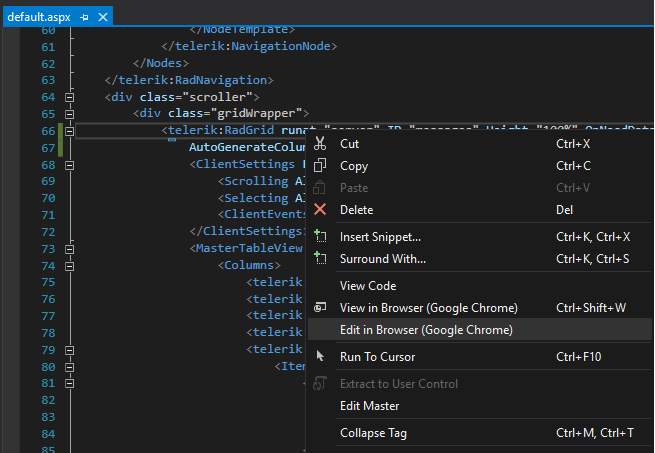Viewport: 655px width, 453px height.
Task: Close the default.aspx tab
Action: click(x=103, y=17)
